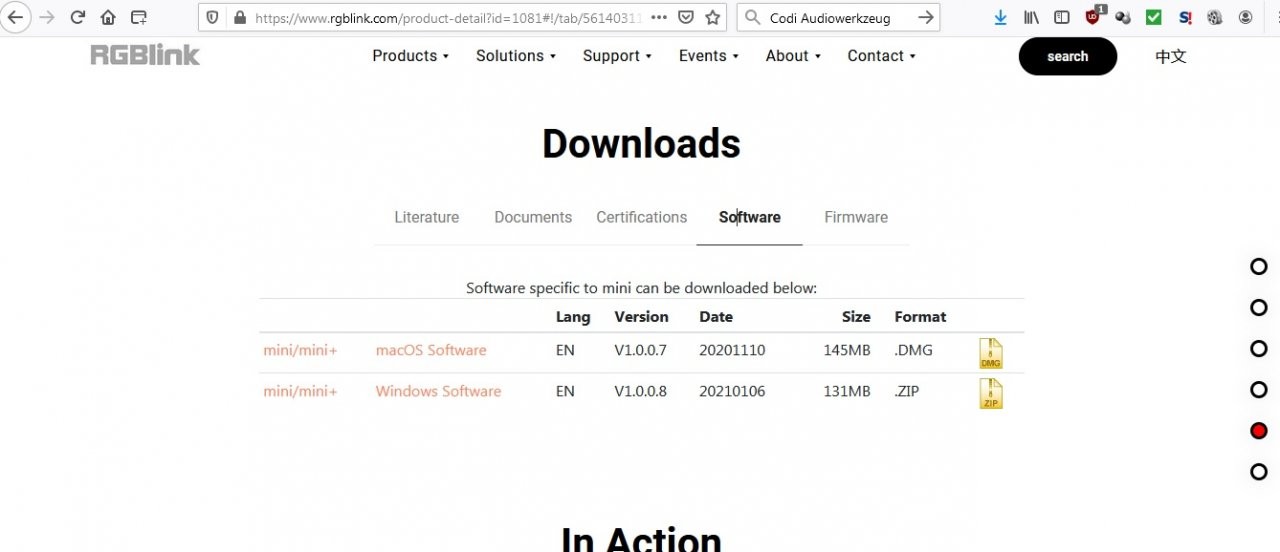Switch site language to 中文

point(1171,56)
